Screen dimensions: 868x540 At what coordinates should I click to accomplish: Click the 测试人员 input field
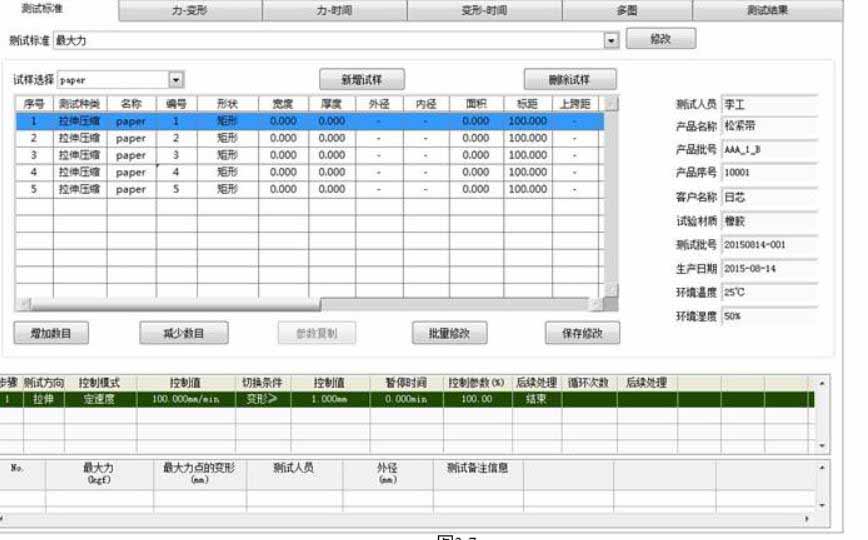tap(769, 103)
